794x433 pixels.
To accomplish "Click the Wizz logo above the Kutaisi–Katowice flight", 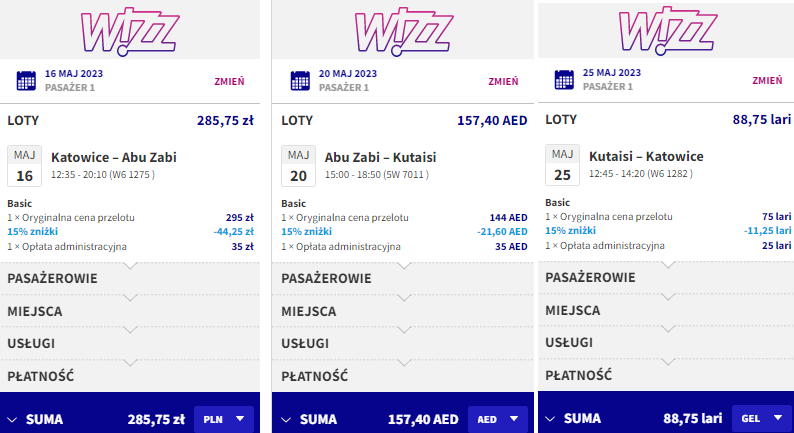I will (666, 28).
